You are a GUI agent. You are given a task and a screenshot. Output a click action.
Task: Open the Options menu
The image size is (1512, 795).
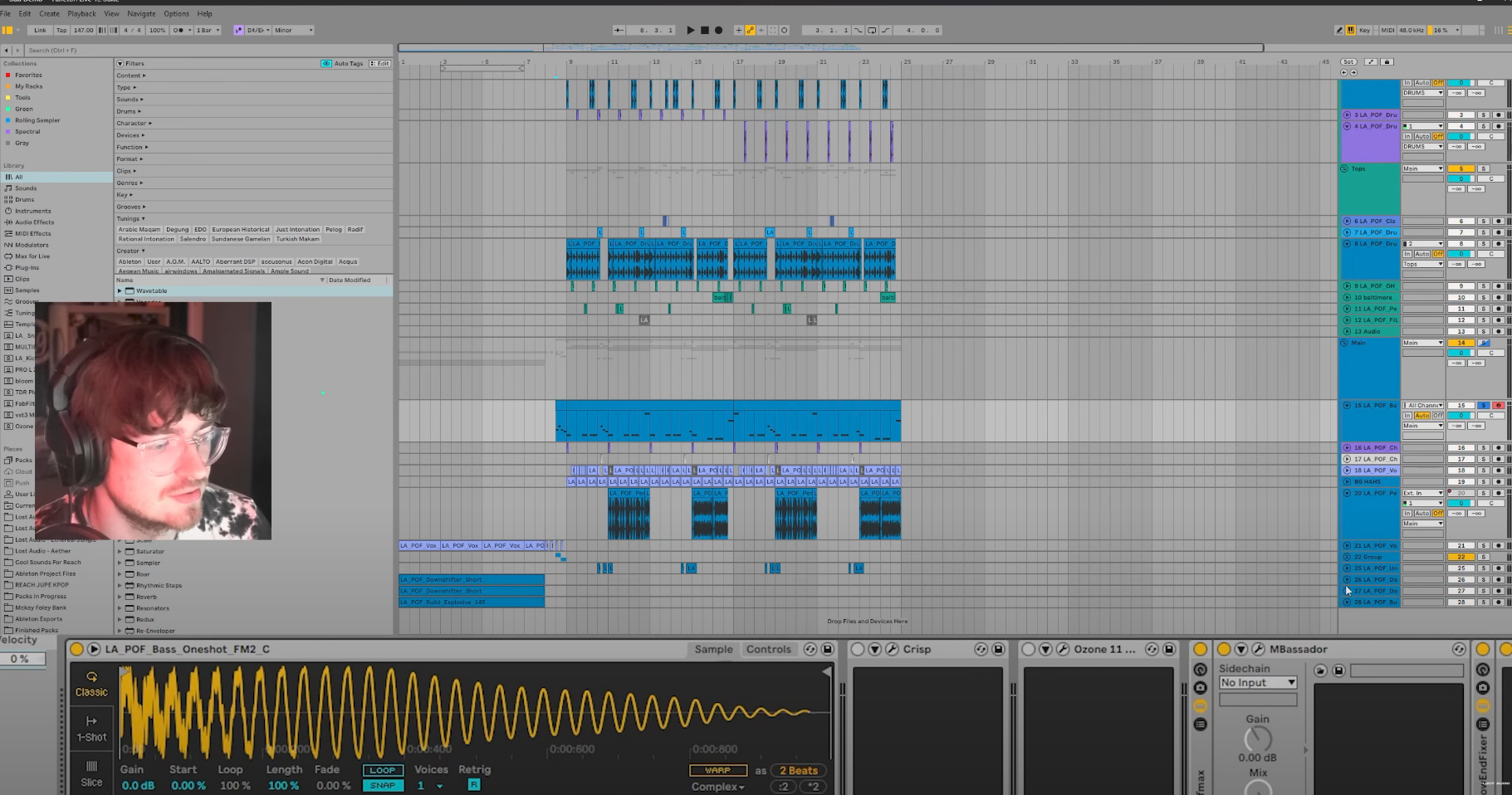[x=176, y=13]
